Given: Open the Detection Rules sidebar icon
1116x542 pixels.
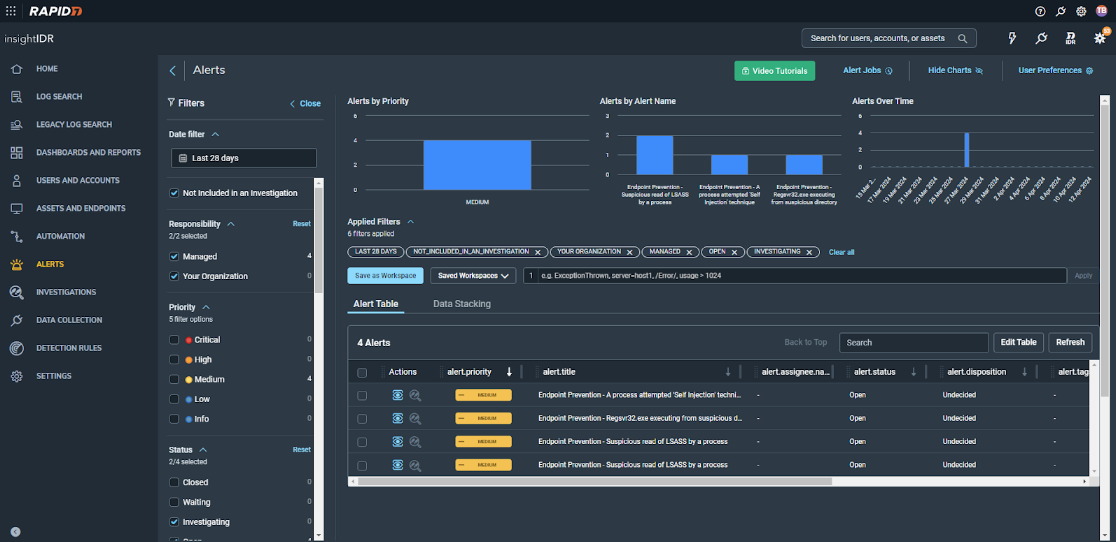Looking at the screenshot, I should [16, 348].
